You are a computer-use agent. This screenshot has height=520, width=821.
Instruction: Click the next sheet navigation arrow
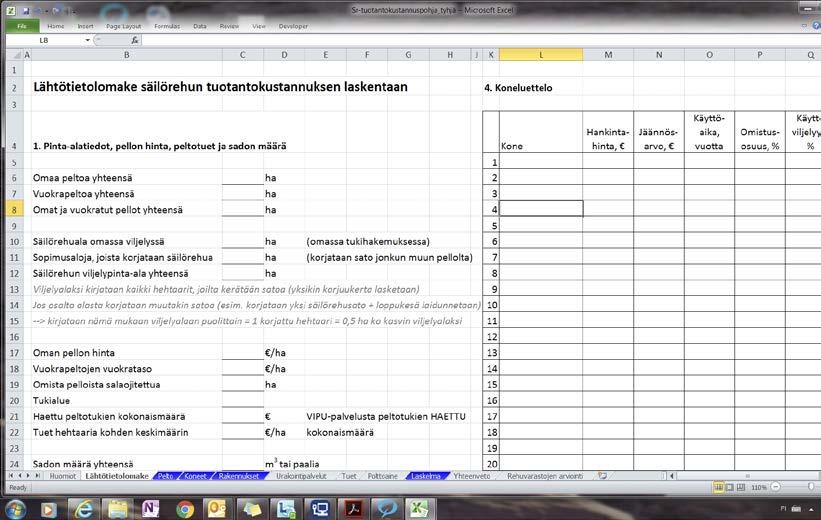coord(28,475)
